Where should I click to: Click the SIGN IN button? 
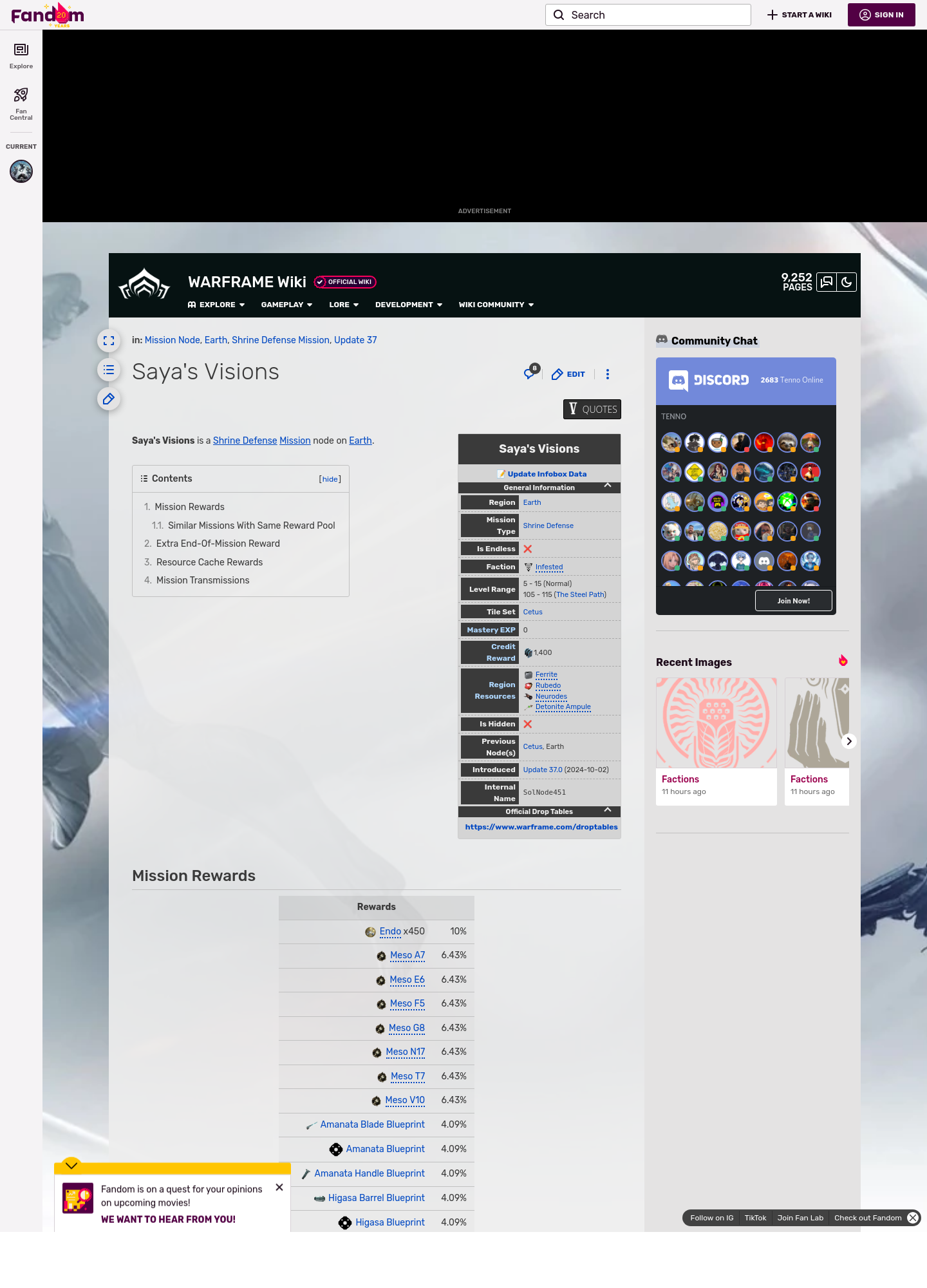coord(881,15)
